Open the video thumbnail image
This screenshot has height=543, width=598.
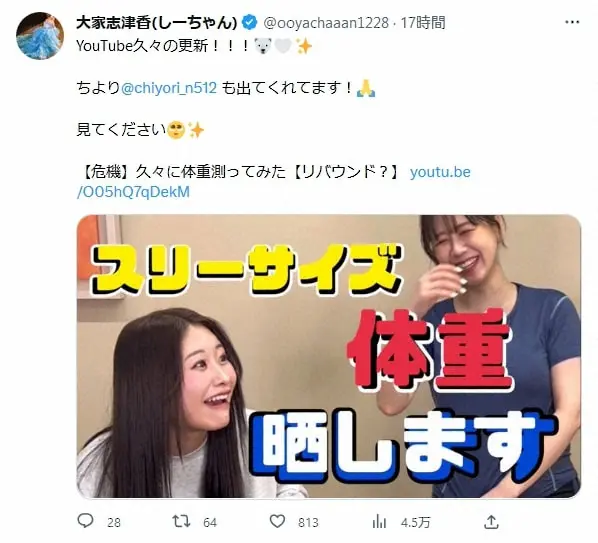click(x=329, y=356)
